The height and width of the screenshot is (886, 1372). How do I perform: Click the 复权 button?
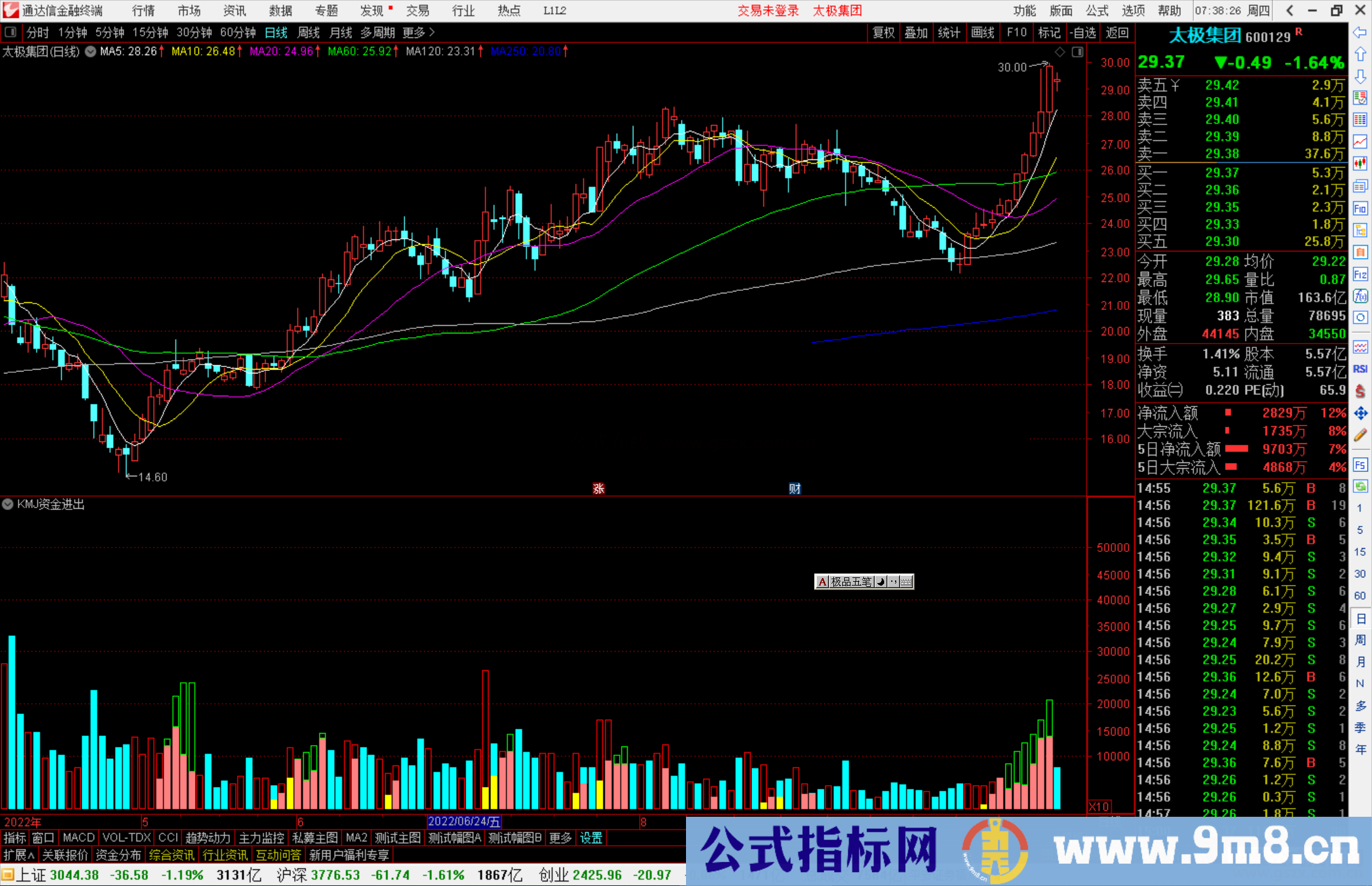[884, 32]
